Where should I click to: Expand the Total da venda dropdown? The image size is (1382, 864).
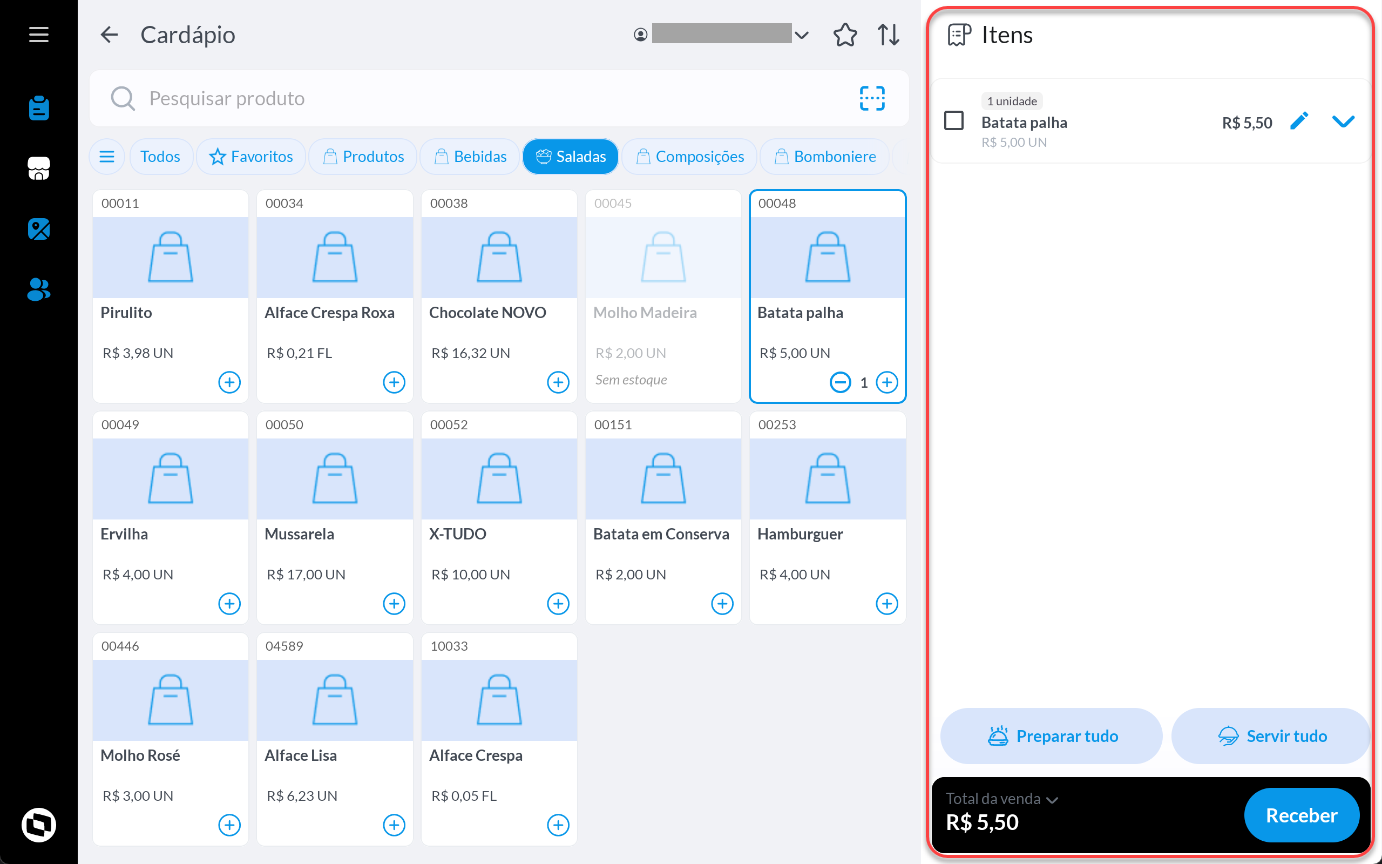pyautogui.click(x=1002, y=799)
